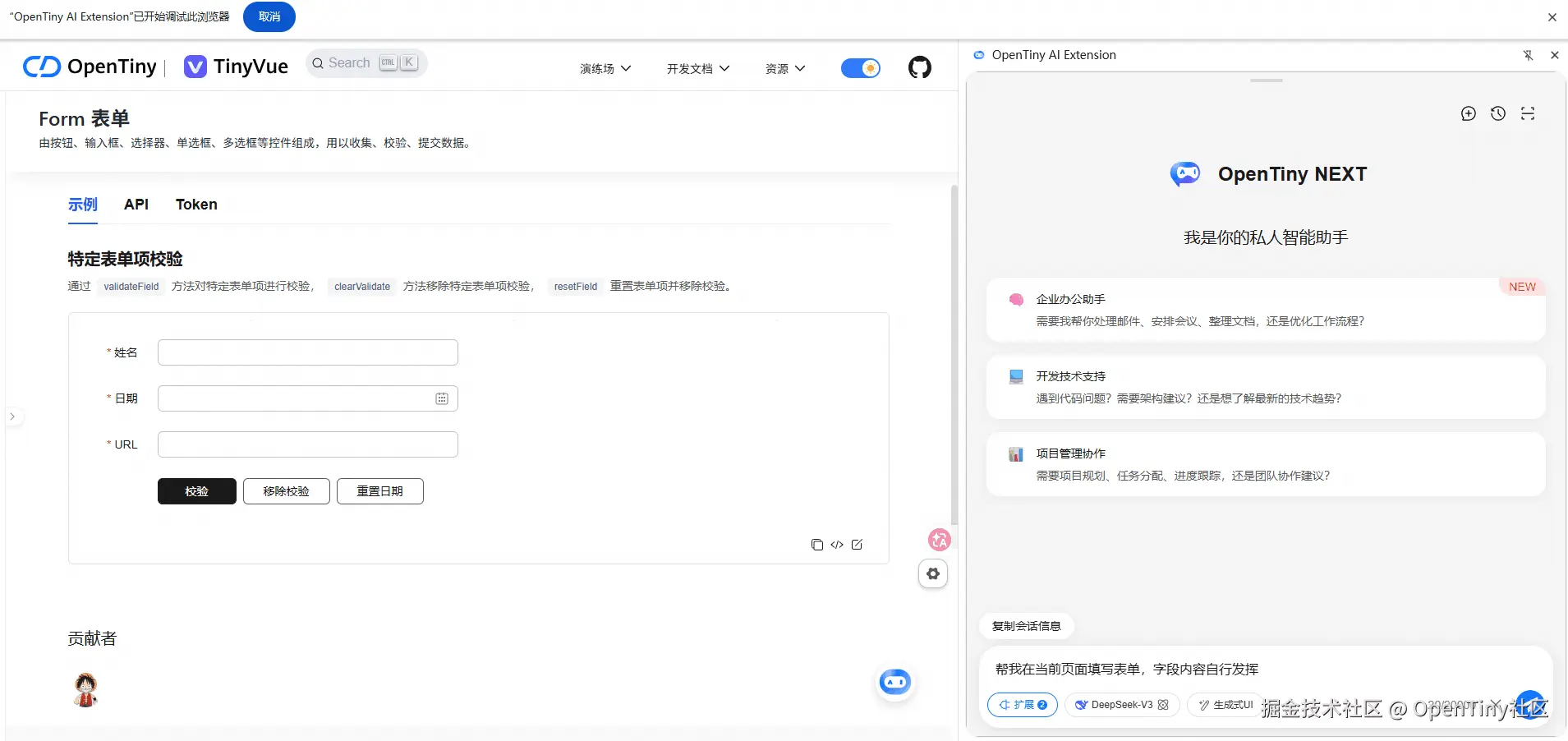Click the gear settings floating button
The height and width of the screenshot is (741, 1568).
pyautogui.click(x=933, y=574)
